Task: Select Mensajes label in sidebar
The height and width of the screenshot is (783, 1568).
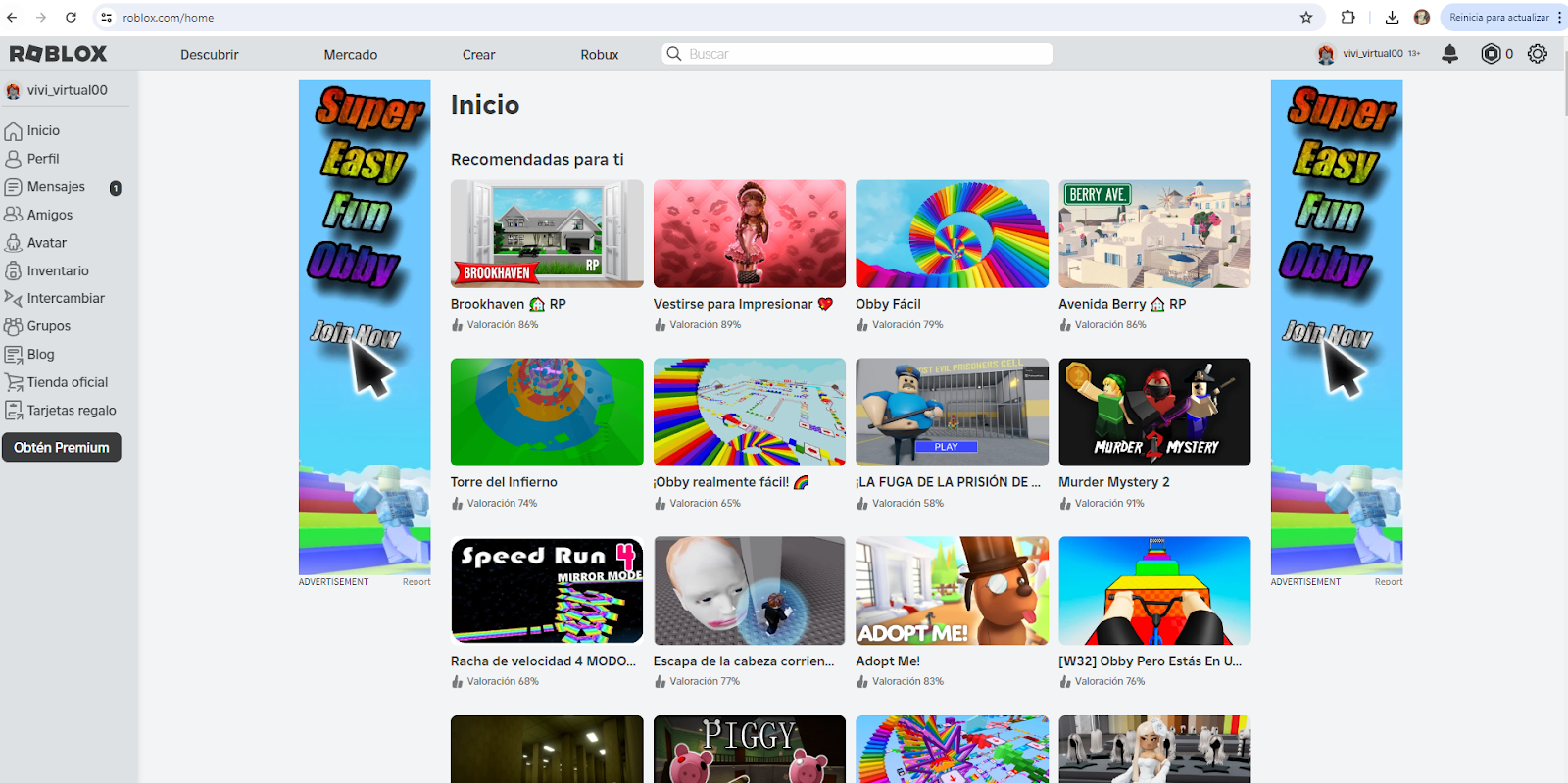Action: pyautogui.click(x=56, y=187)
